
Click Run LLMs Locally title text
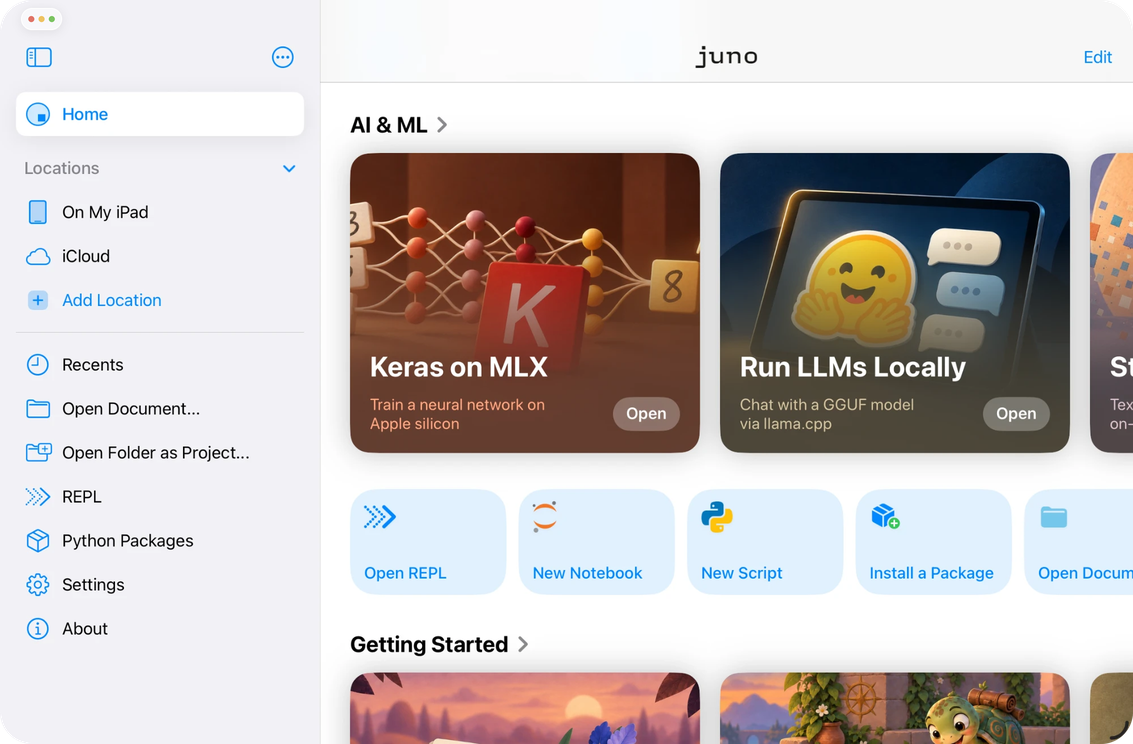click(x=853, y=367)
